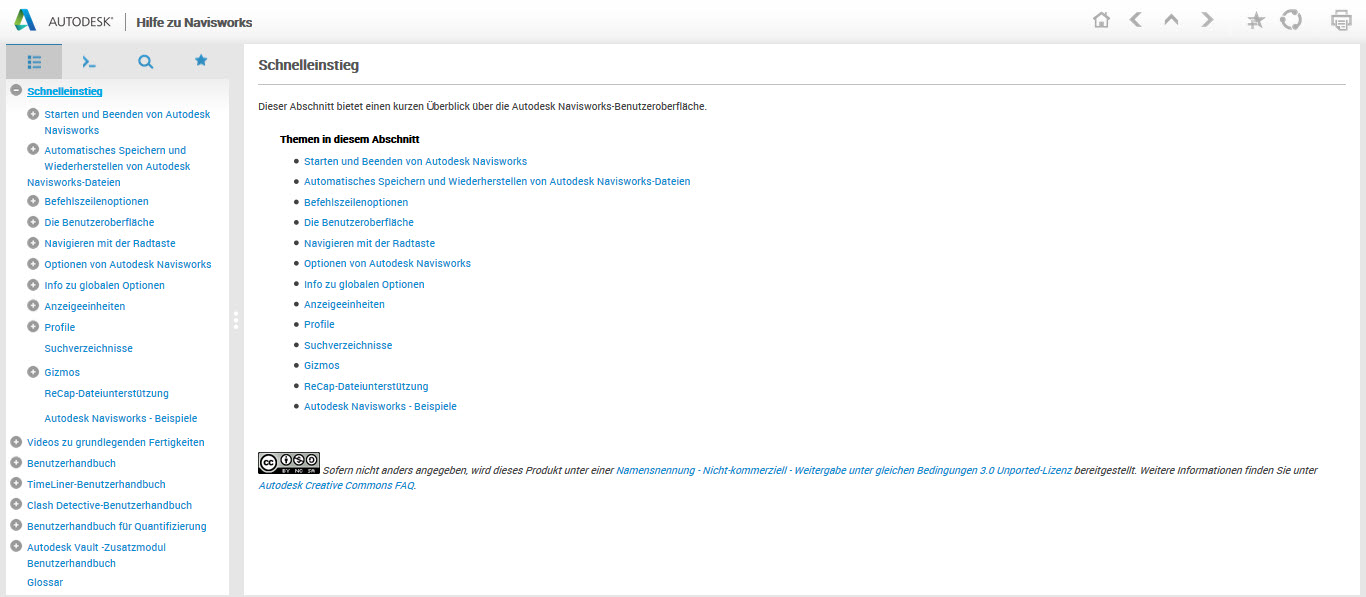This screenshot has height=597, width=1366.
Task: Print the page with printer icon
Action: pos(1341,20)
